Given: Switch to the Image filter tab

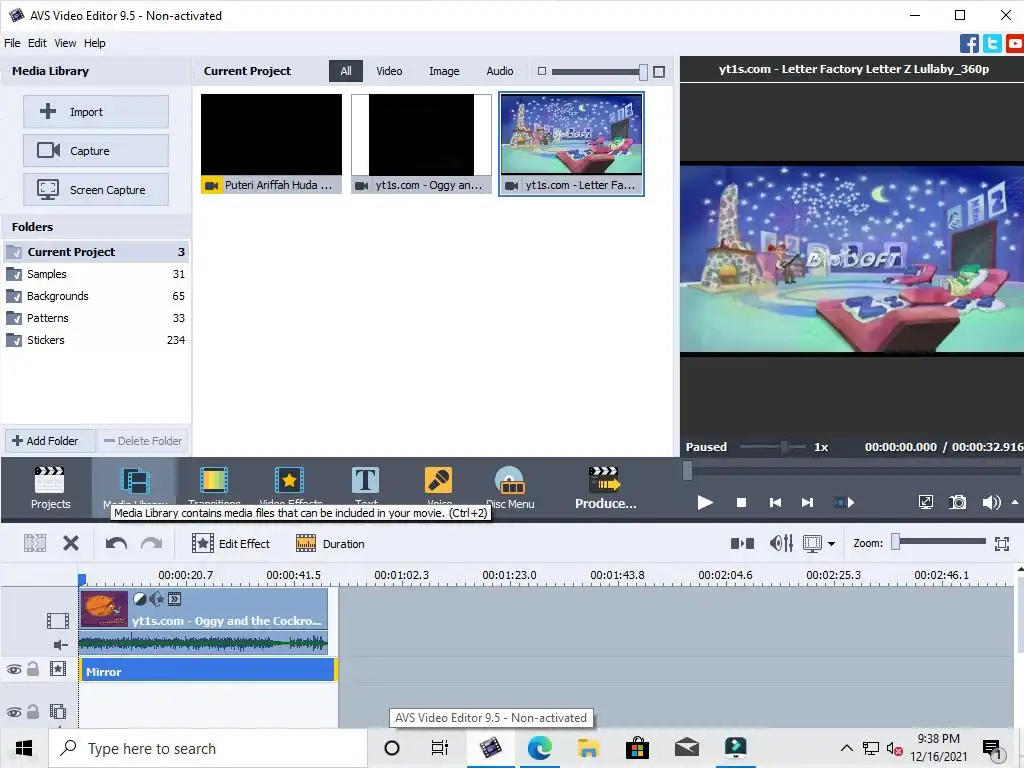Looking at the screenshot, I should 443,71.
